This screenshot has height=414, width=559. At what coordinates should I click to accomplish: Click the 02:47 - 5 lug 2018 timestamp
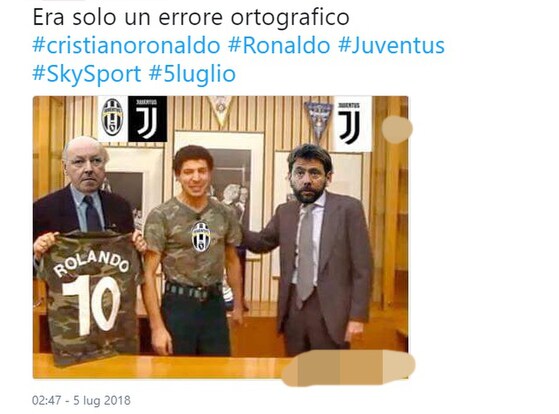(x=81, y=400)
